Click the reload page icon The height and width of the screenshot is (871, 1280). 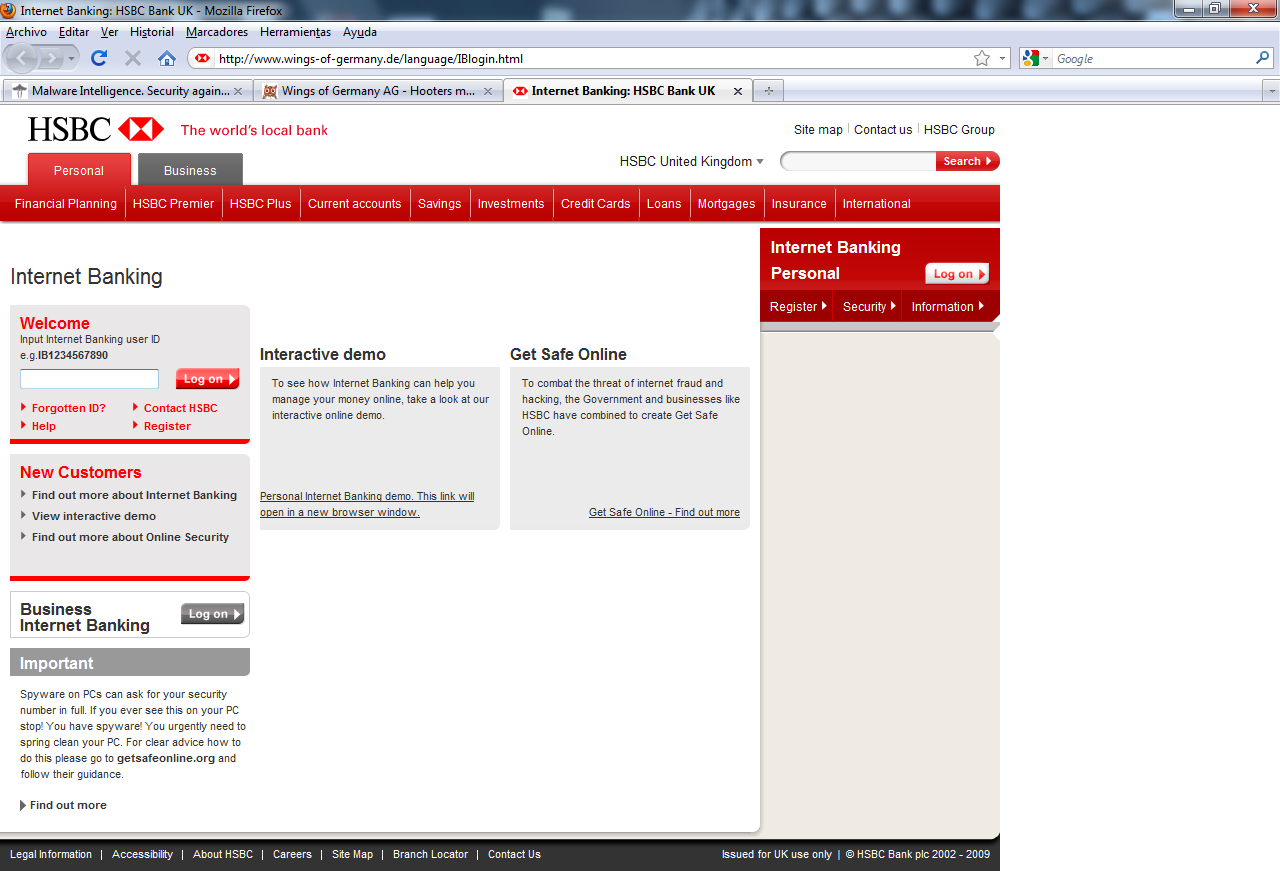99,58
